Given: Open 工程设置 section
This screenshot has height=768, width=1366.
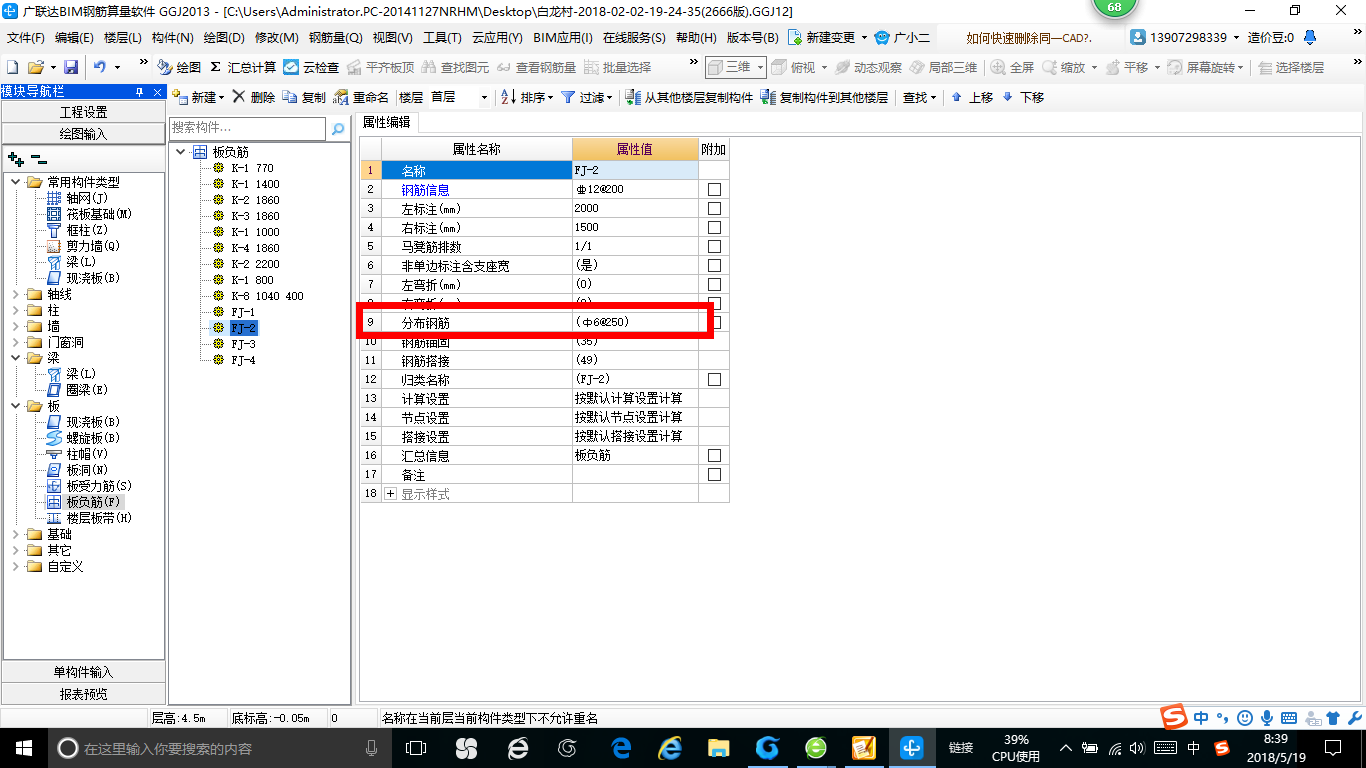Looking at the screenshot, I should [84, 112].
